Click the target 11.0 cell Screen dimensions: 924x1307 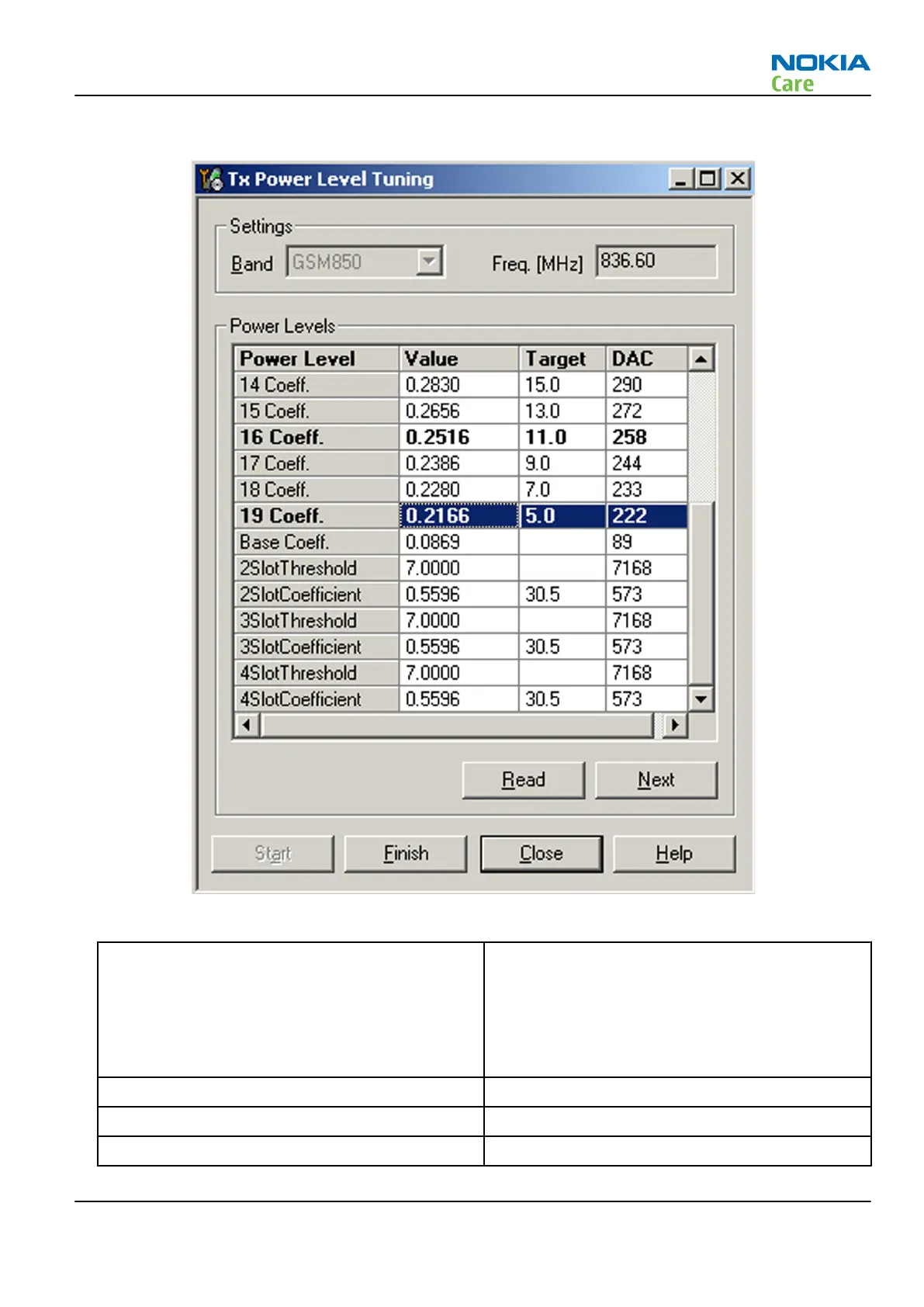pyautogui.click(x=562, y=438)
